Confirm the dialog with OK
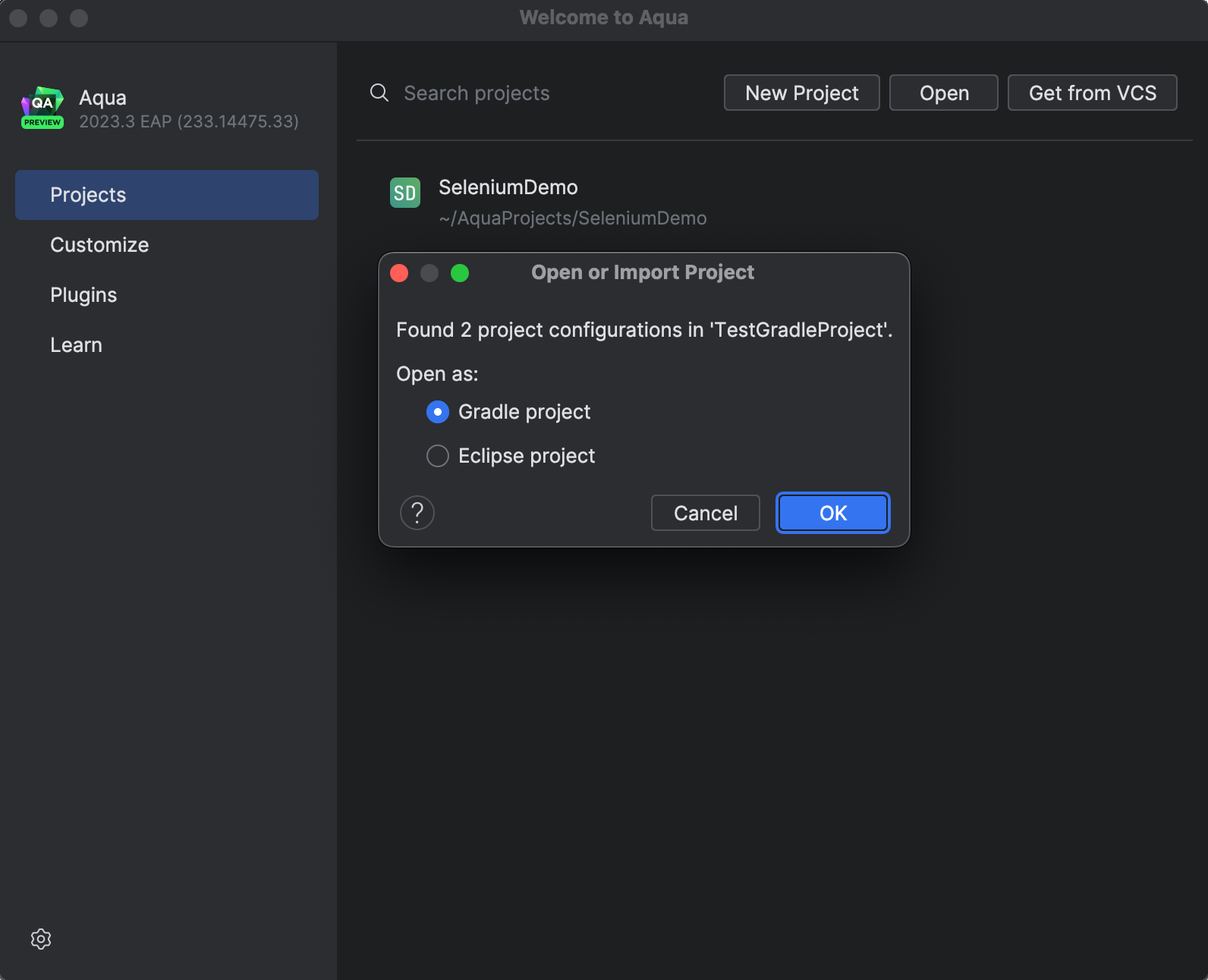1208x980 pixels. 833,513
